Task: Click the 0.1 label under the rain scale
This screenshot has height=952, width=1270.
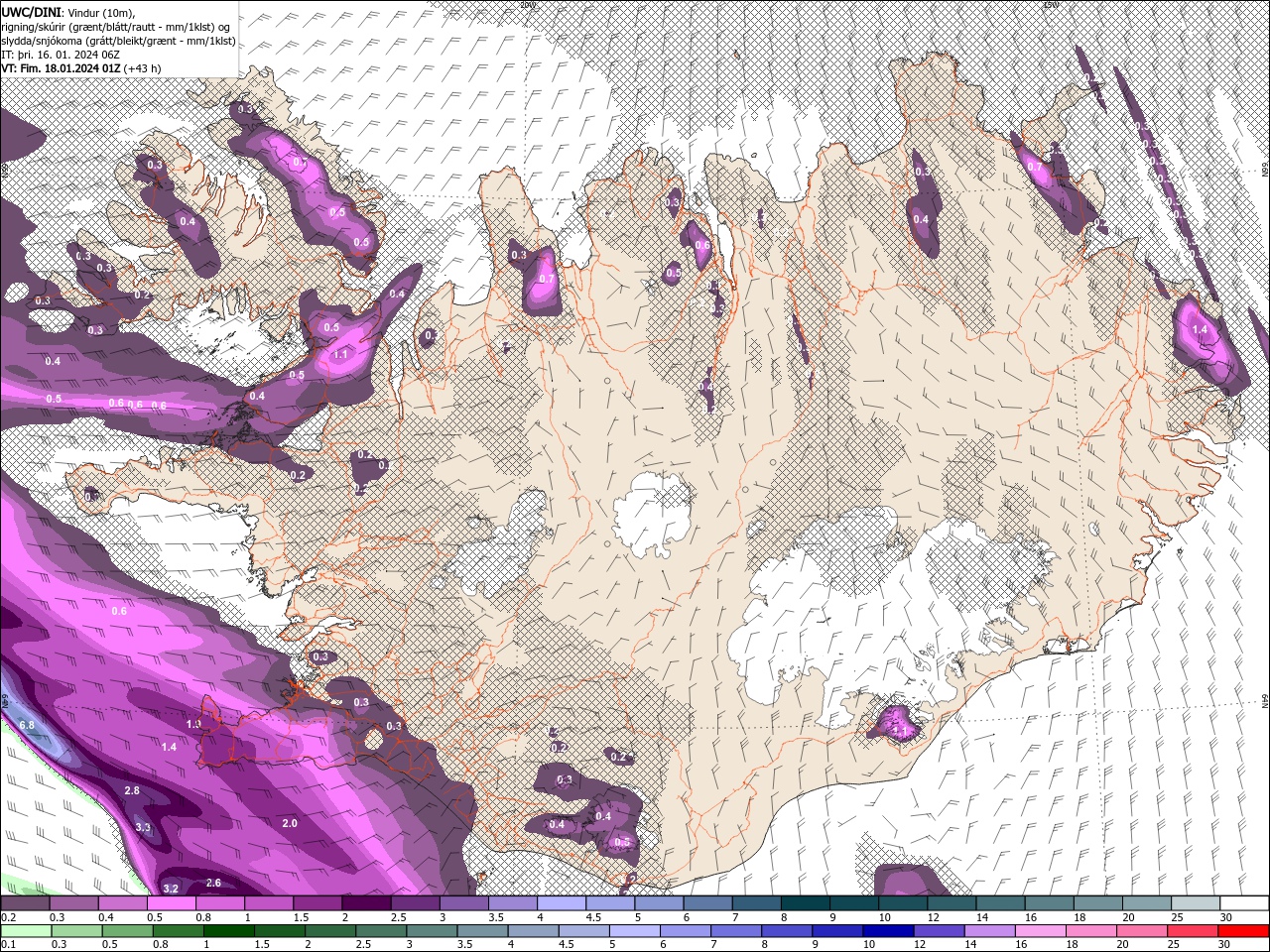Action: click(8, 945)
